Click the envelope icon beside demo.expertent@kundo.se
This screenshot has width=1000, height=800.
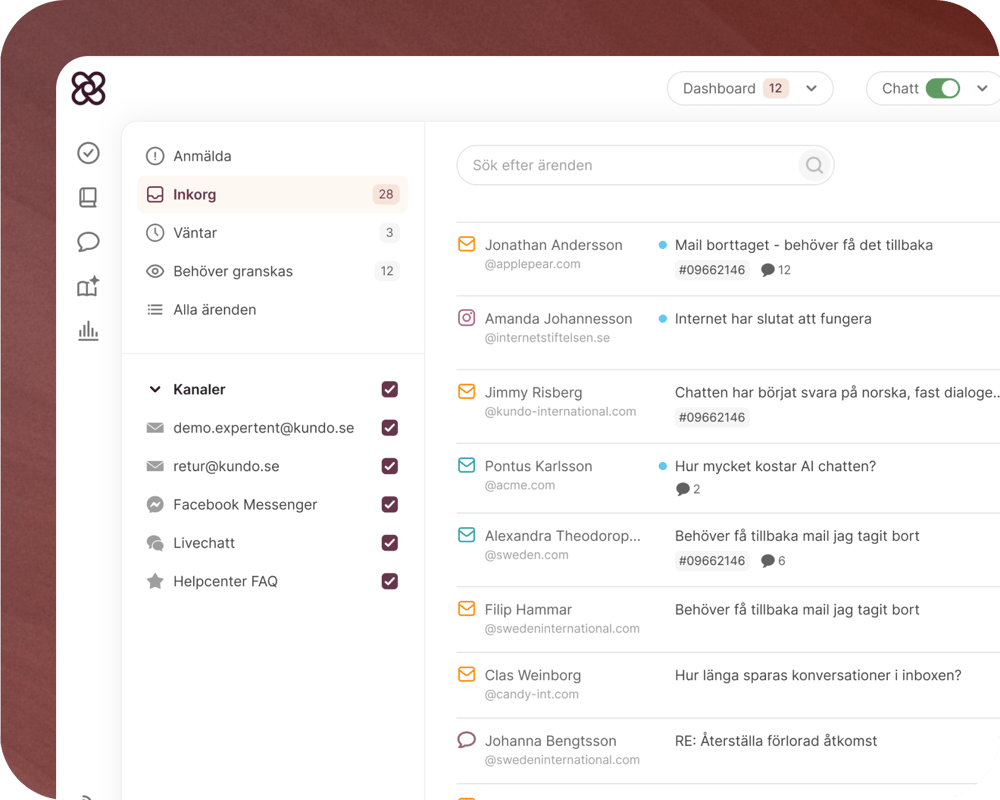[x=155, y=428]
